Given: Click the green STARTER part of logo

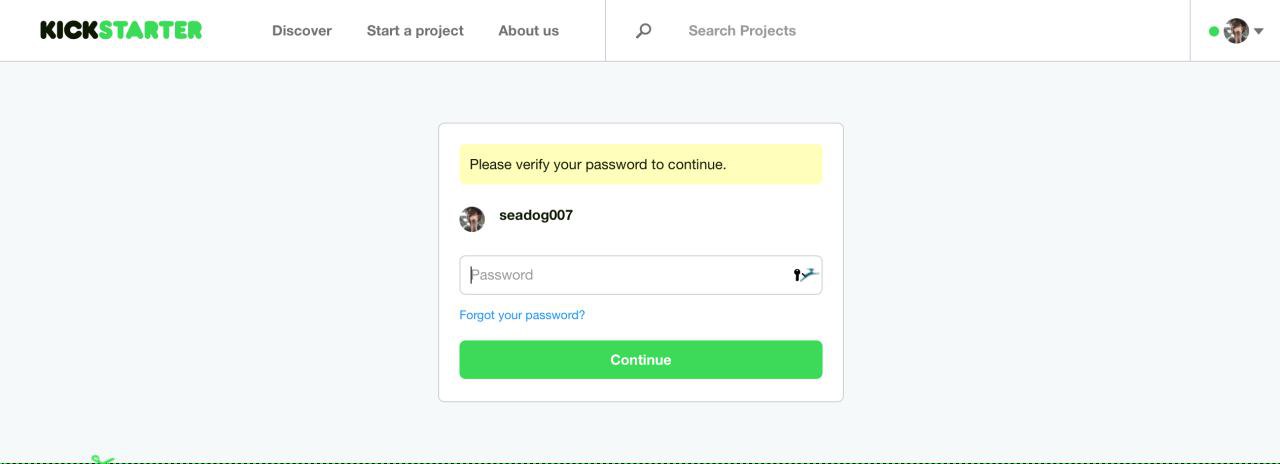Looking at the screenshot, I should tap(151, 30).
